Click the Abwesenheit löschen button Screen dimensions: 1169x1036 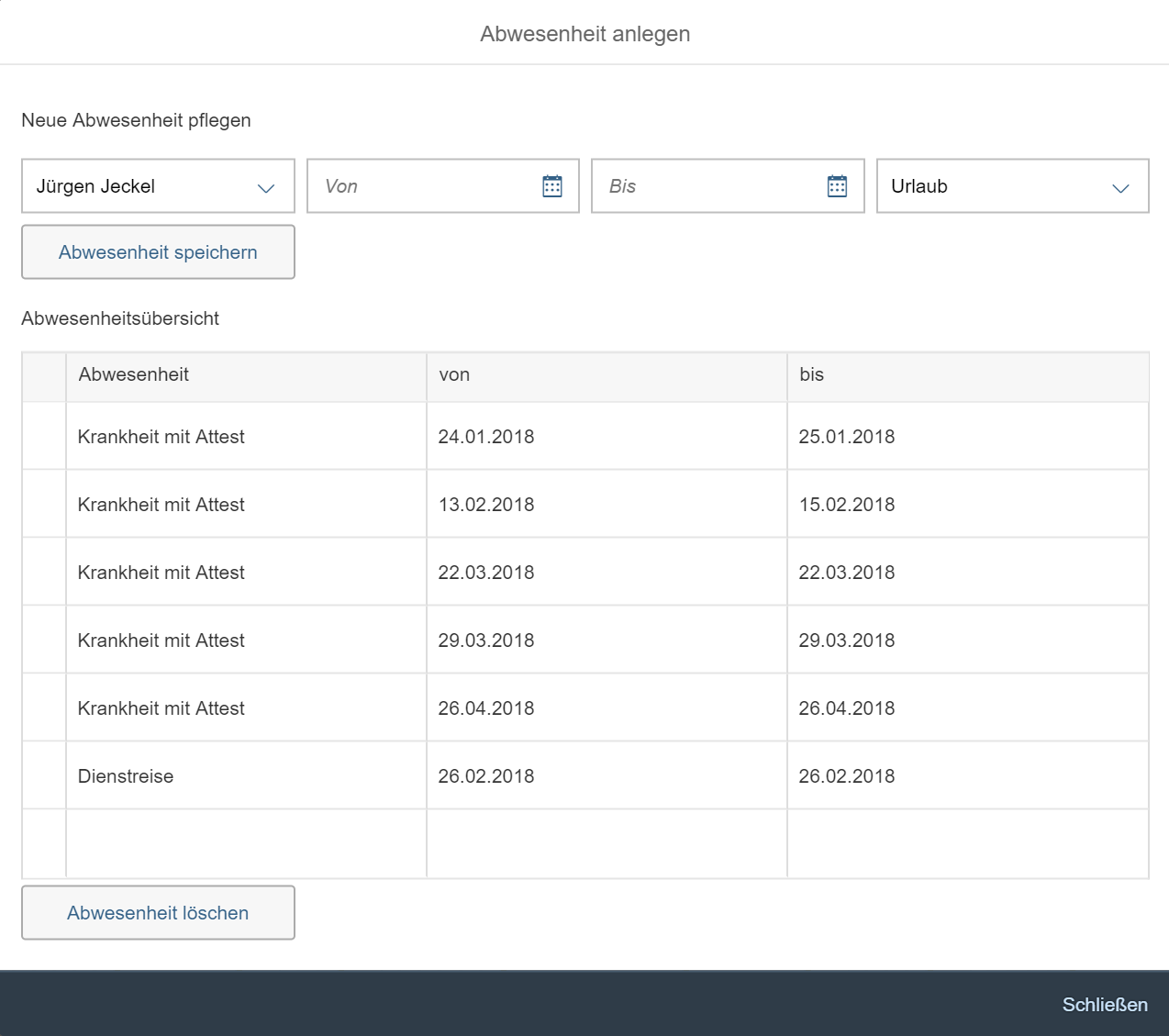click(158, 913)
